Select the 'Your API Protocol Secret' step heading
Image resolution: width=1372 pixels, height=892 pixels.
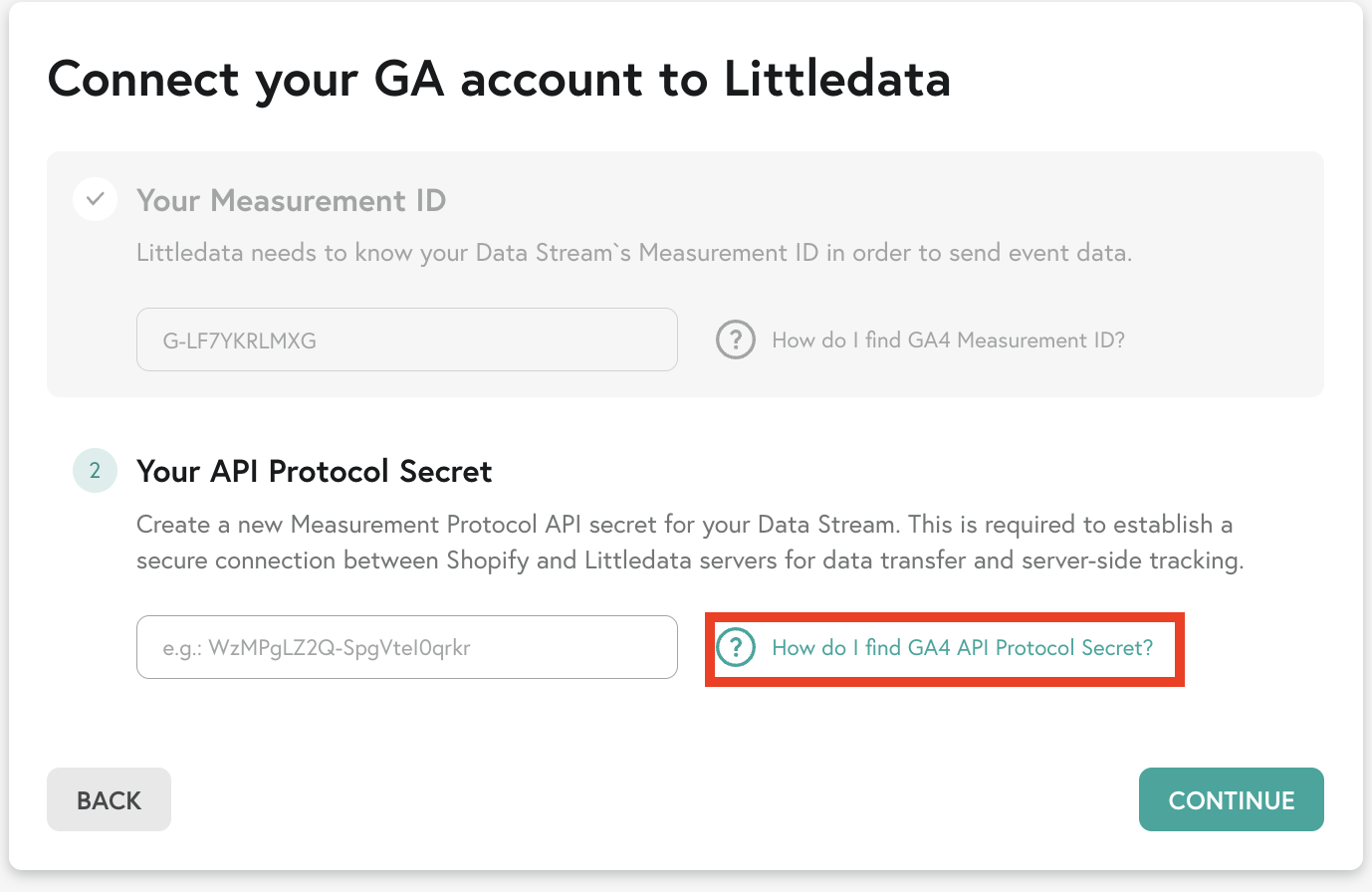(315, 471)
